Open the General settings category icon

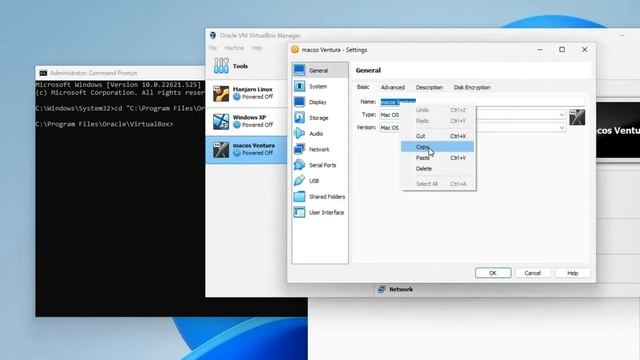pyautogui.click(x=299, y=70)
